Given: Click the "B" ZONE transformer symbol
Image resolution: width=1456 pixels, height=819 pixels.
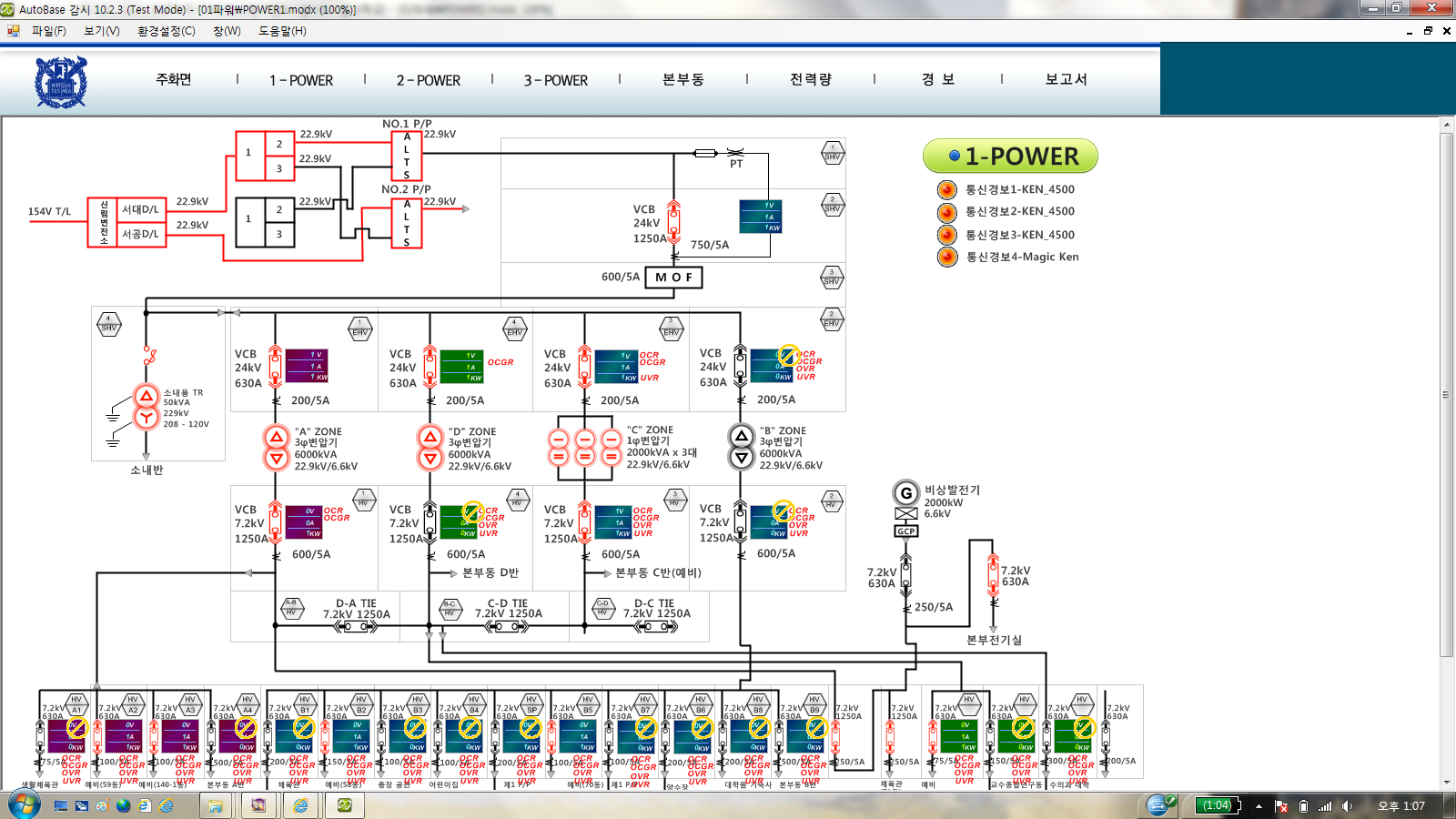Looking at the screenshot, I should [742, 447].
